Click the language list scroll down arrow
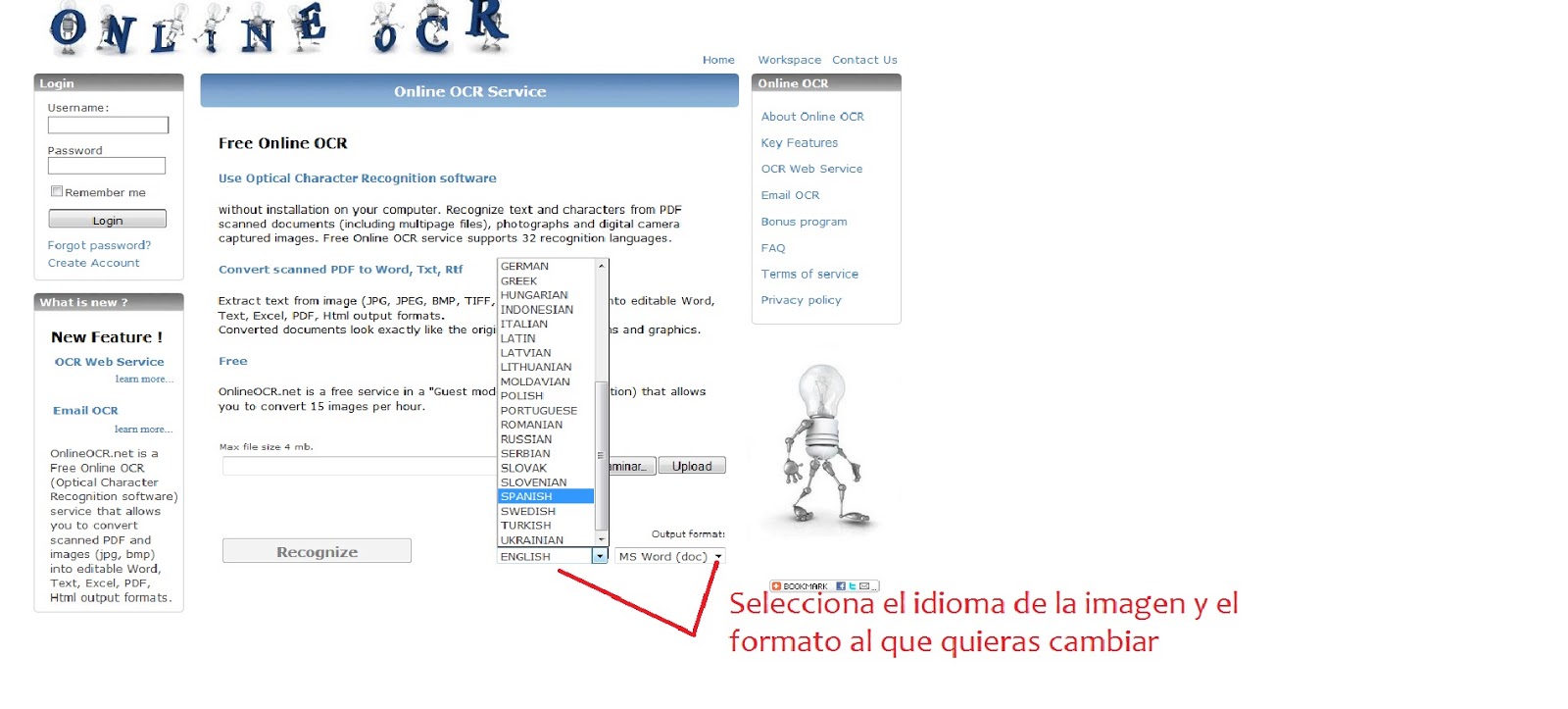1568x709 pixels. point(602,539)
